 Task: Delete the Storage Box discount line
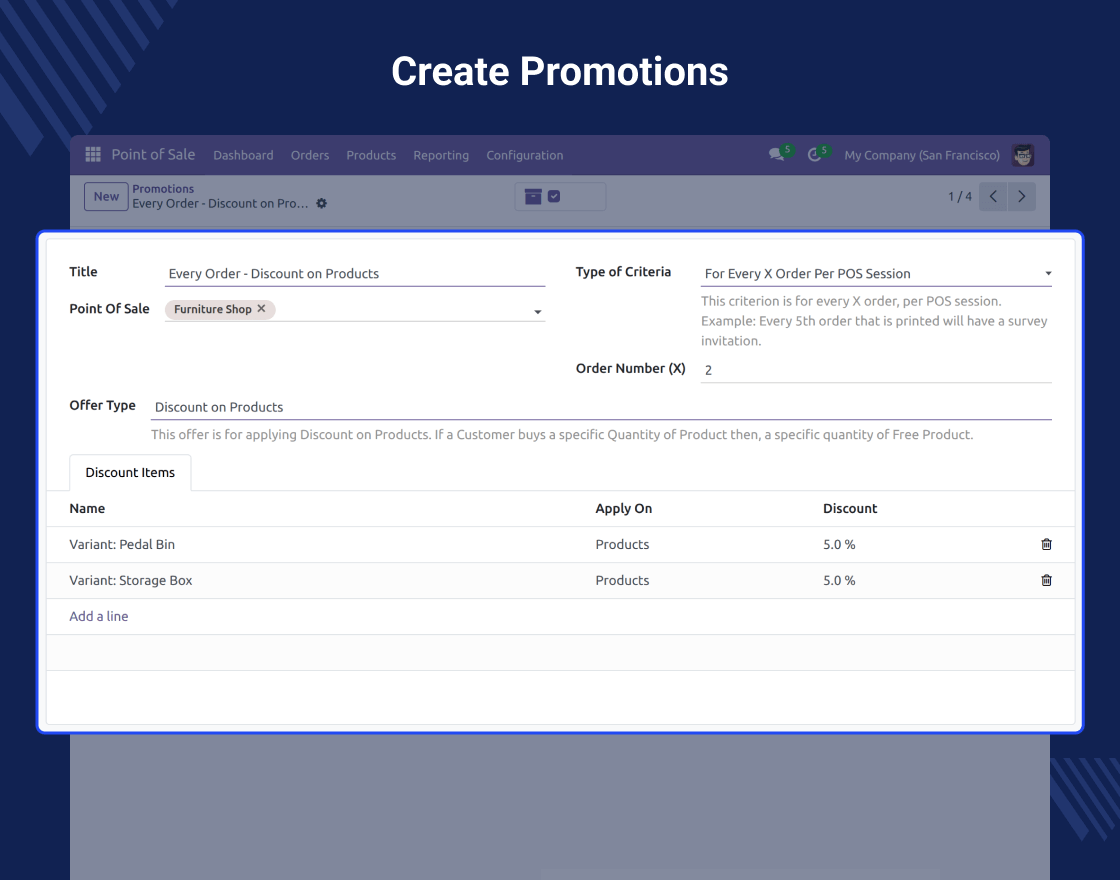tap(1046, 581)
